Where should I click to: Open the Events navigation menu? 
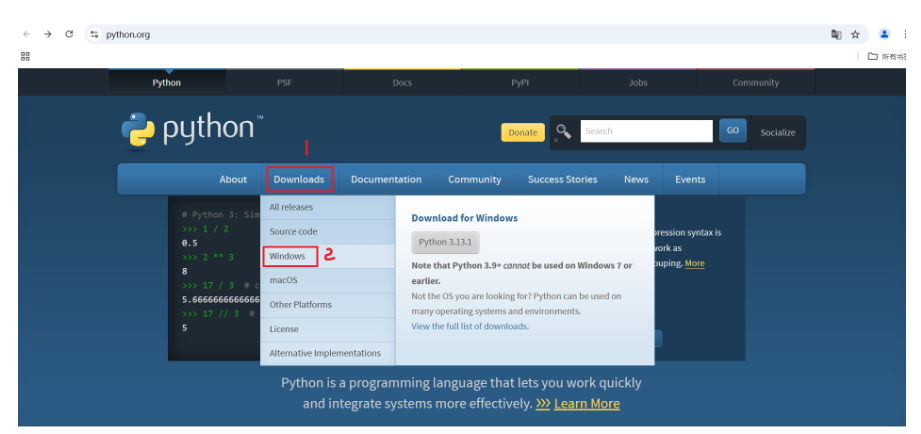pyautogui.click(x=690, y=180)
